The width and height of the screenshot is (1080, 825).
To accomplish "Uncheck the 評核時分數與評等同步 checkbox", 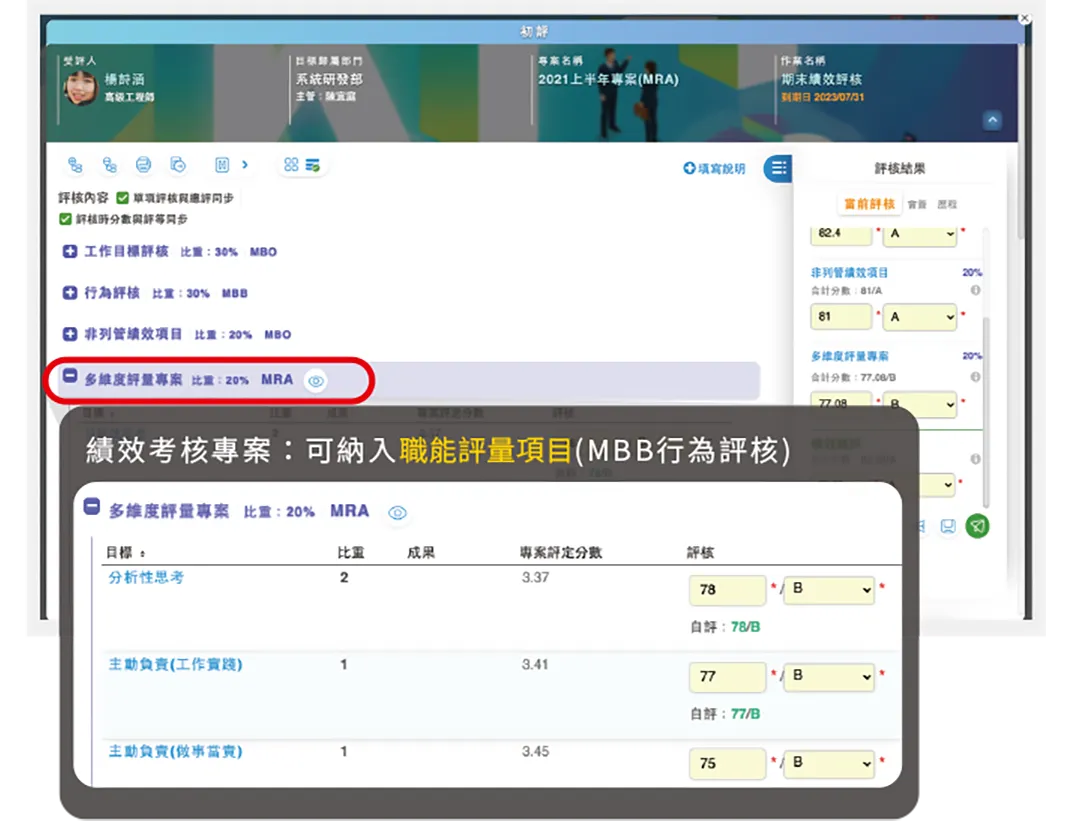I will click(66, 219).
